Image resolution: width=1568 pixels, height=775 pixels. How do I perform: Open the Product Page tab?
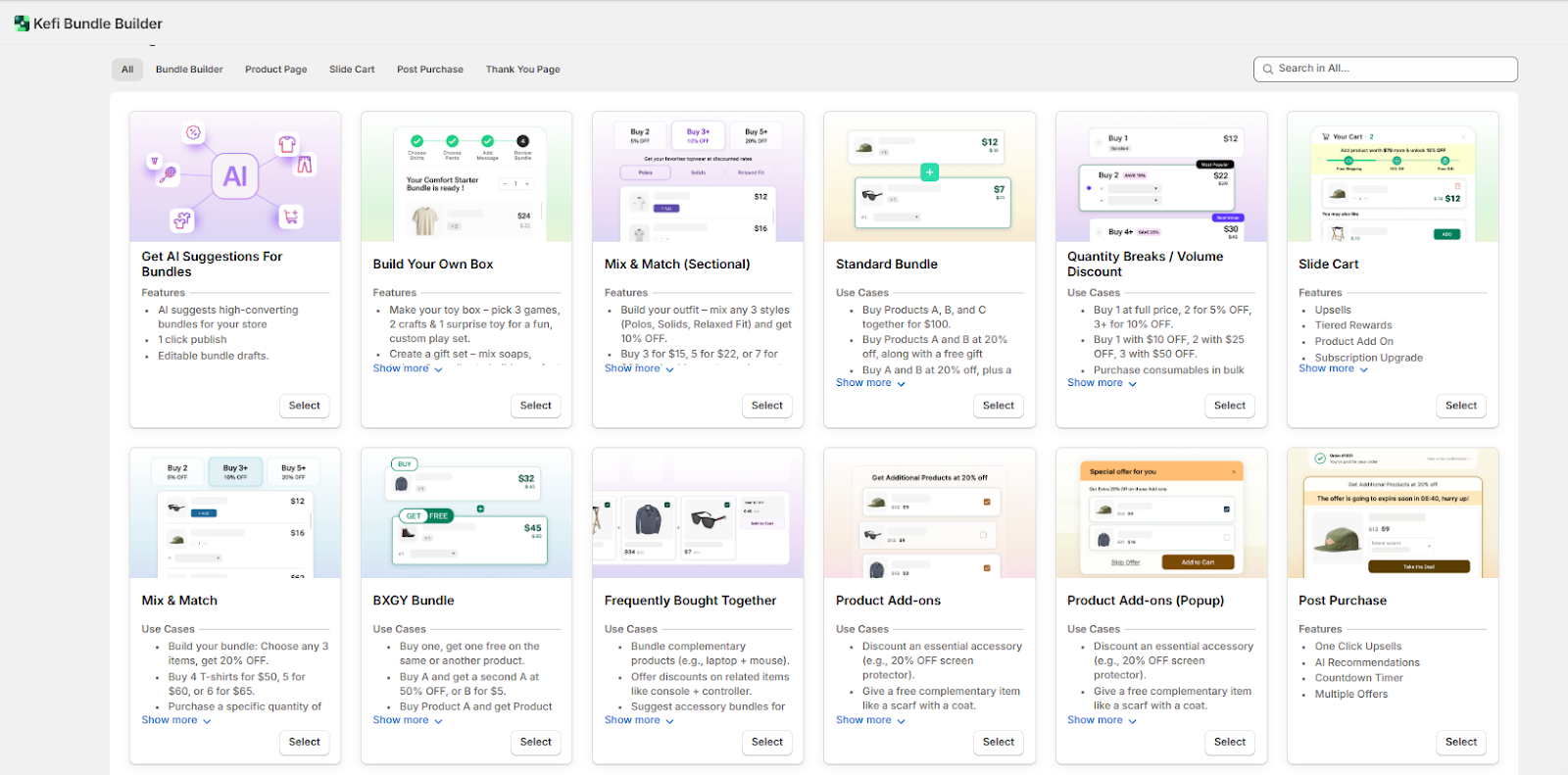point(275,70)
